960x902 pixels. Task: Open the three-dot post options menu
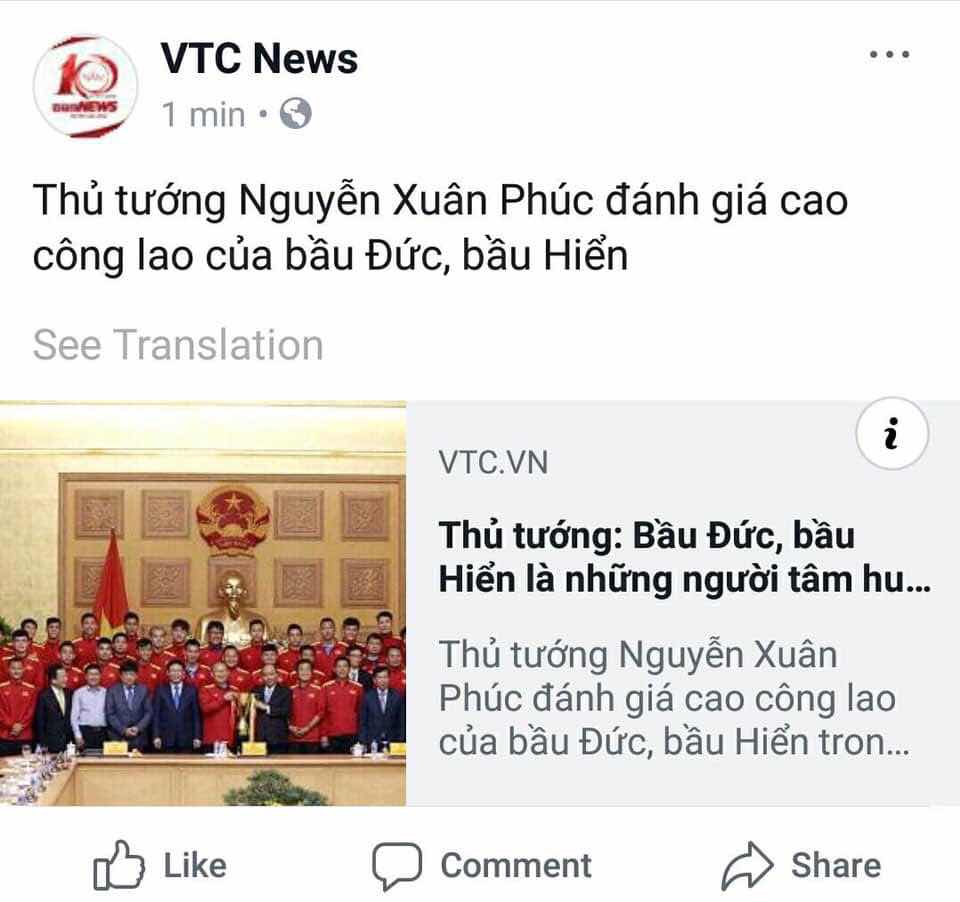[x=890, y=54]
